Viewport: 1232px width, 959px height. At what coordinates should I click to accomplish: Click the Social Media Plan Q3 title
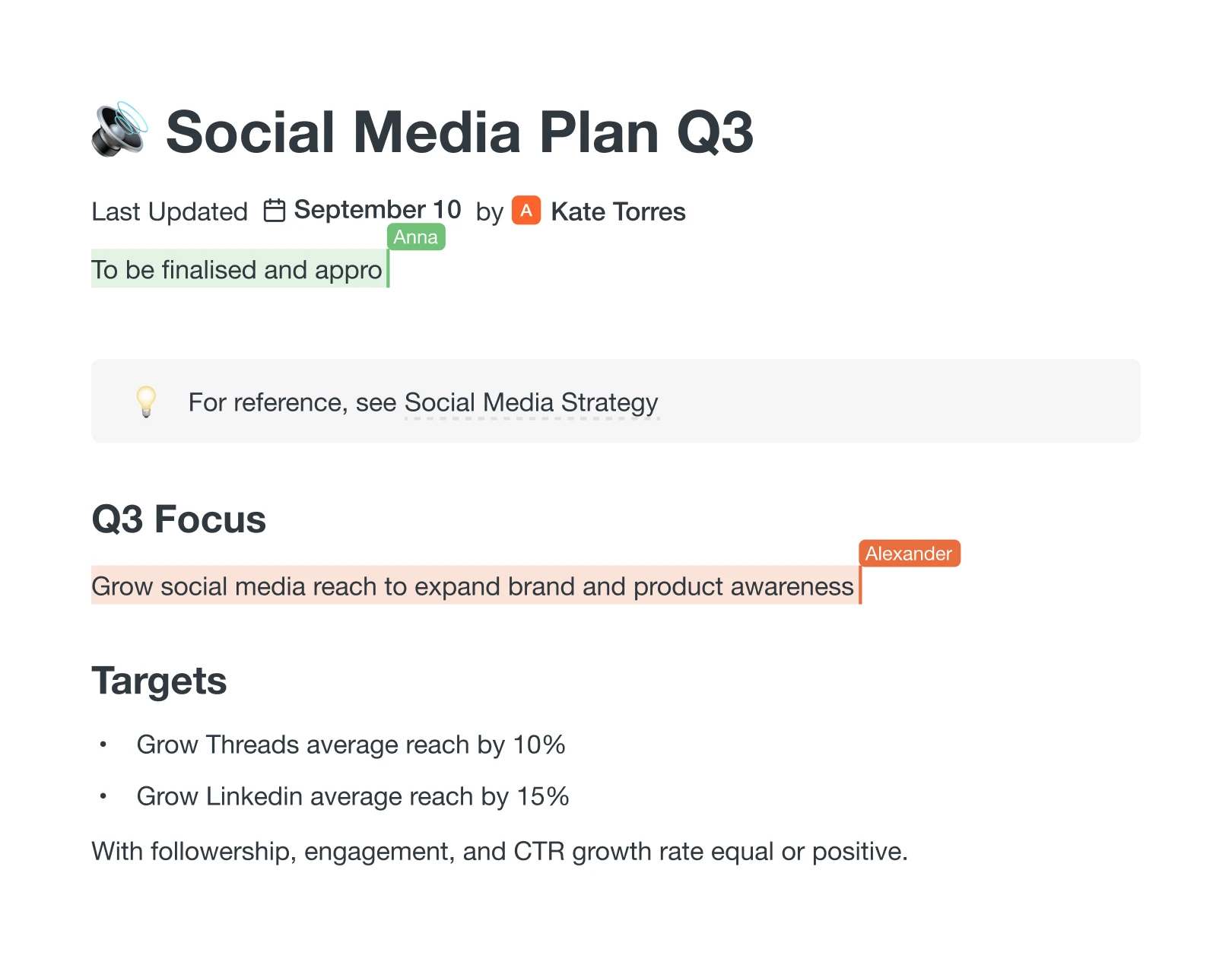(x=459, y=132)
